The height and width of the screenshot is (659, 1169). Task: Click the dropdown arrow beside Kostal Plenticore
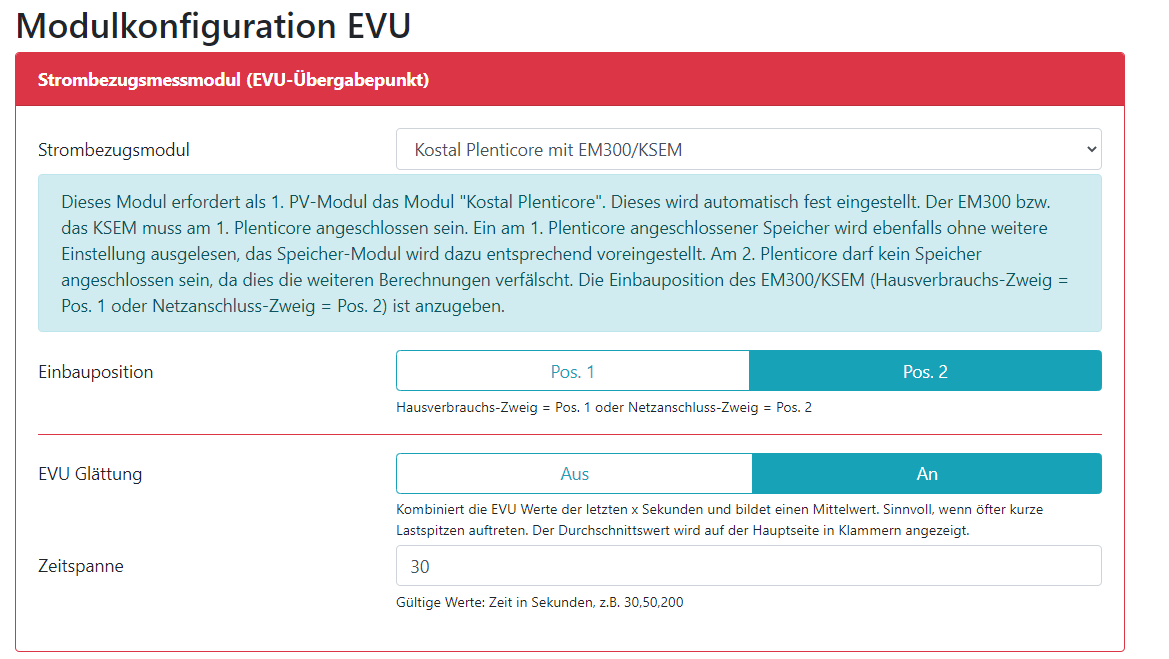click(x=1089, y=150)
